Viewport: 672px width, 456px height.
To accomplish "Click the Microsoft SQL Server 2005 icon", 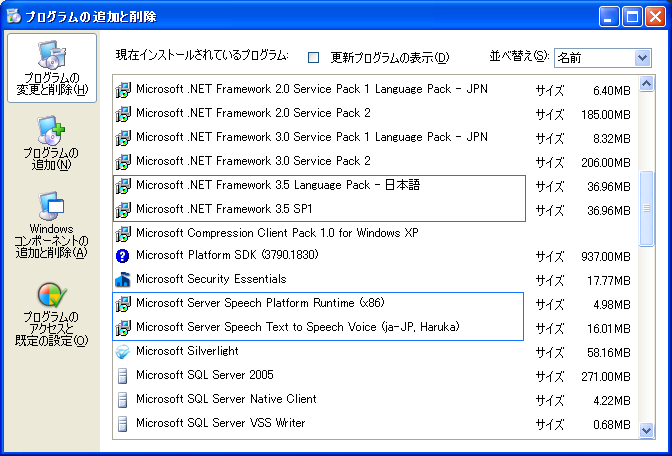I will pos(123,376).
